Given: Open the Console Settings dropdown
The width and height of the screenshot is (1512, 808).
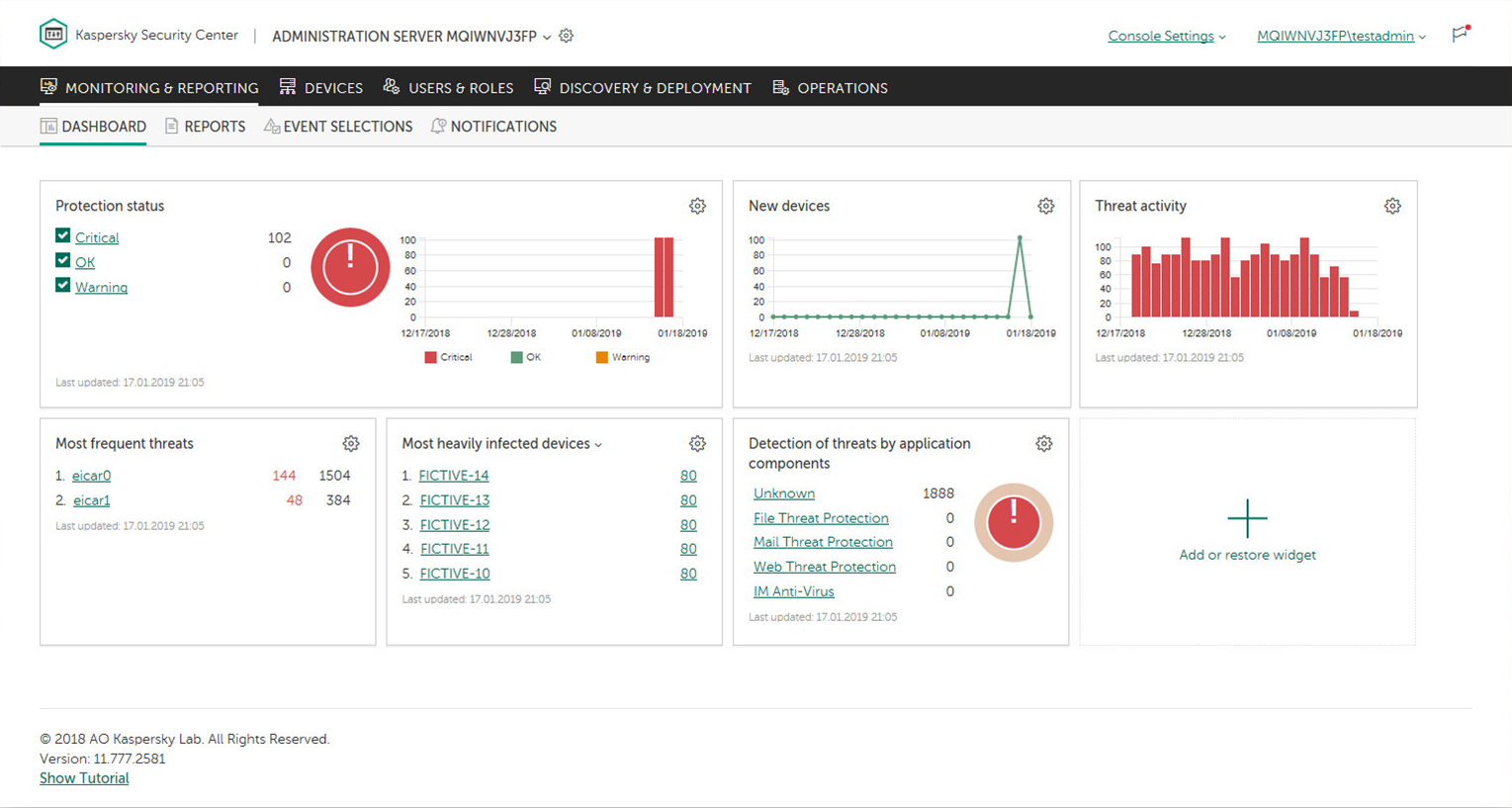Looking at the screenshot, I should 1167,37.
